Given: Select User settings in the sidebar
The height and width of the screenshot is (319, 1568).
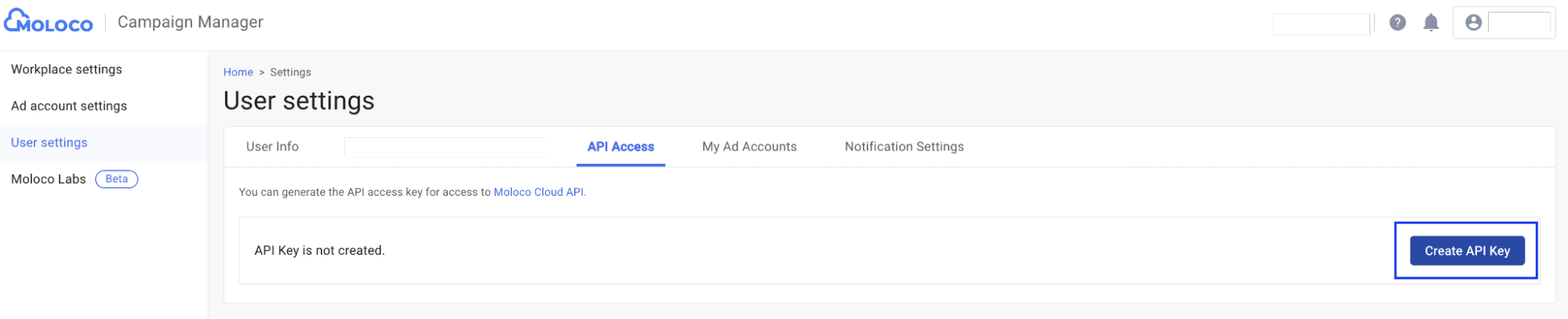Looking at the screenshot, I should pos(49,143).
